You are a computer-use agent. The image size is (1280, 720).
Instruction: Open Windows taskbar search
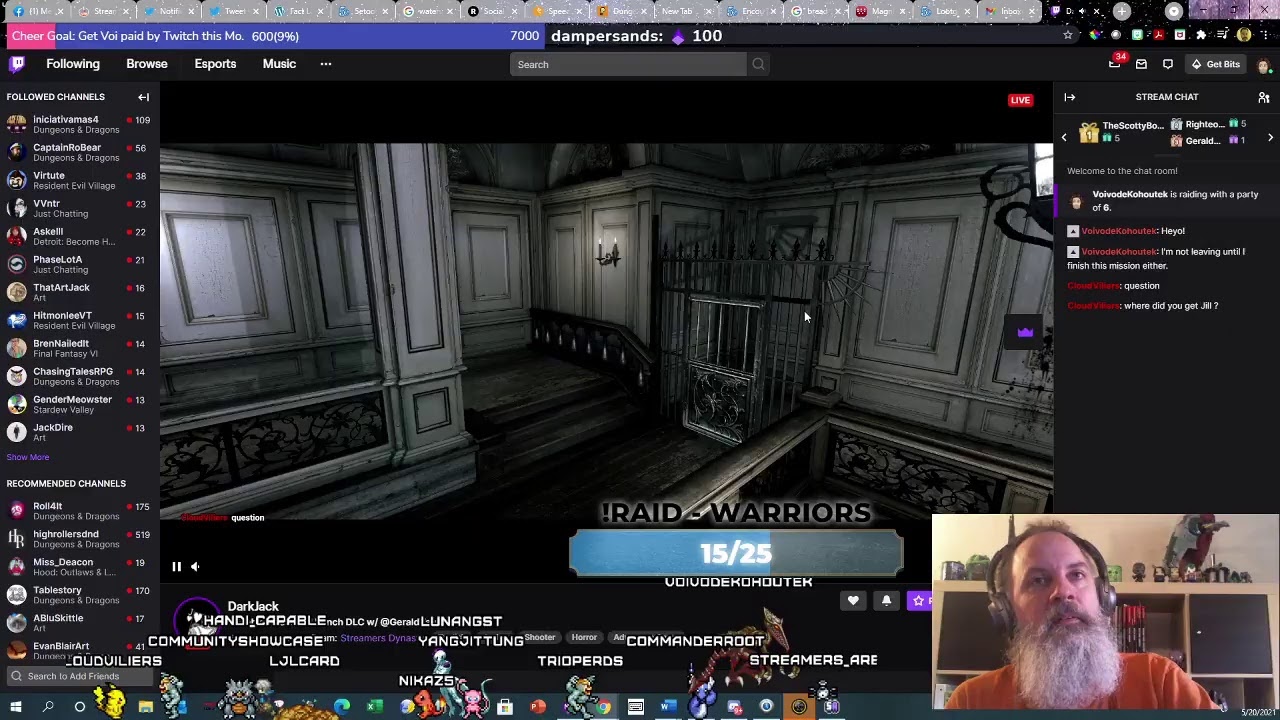pos(48,707)
